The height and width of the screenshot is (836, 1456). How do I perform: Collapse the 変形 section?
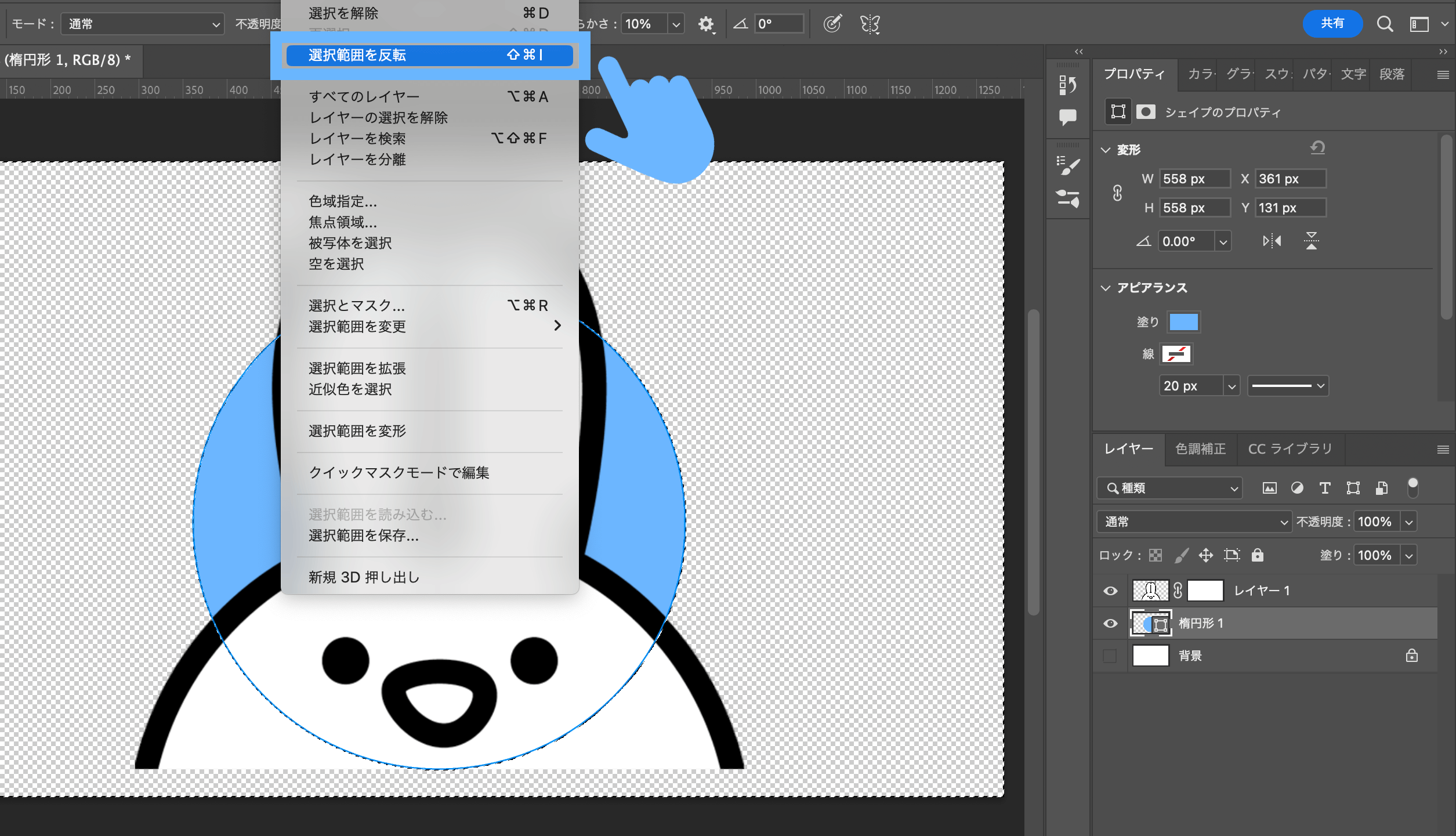pos(1106,150)
